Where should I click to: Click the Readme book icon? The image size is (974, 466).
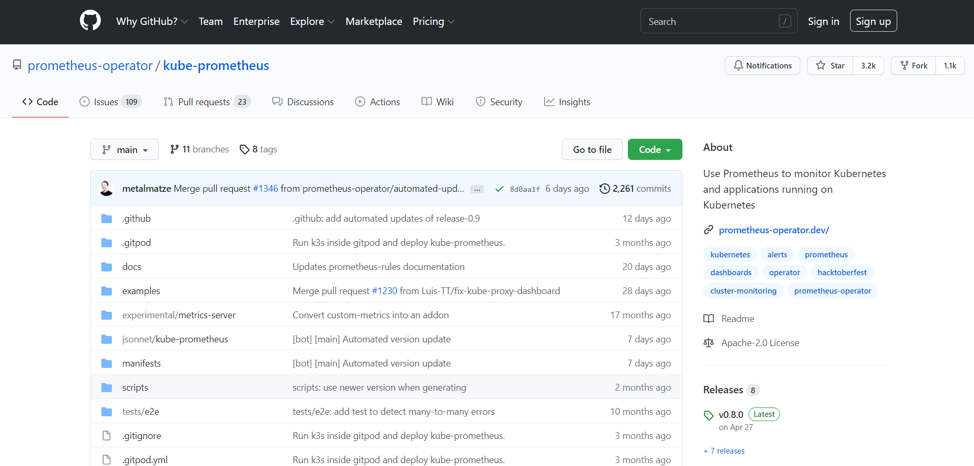pos(708,319)
